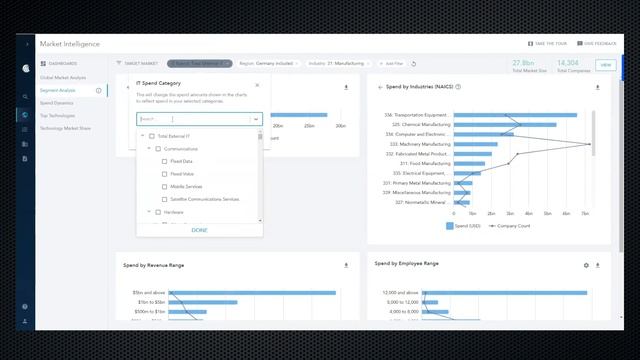
Task: Open Technology Market Share dashboard
Action: 65,128
